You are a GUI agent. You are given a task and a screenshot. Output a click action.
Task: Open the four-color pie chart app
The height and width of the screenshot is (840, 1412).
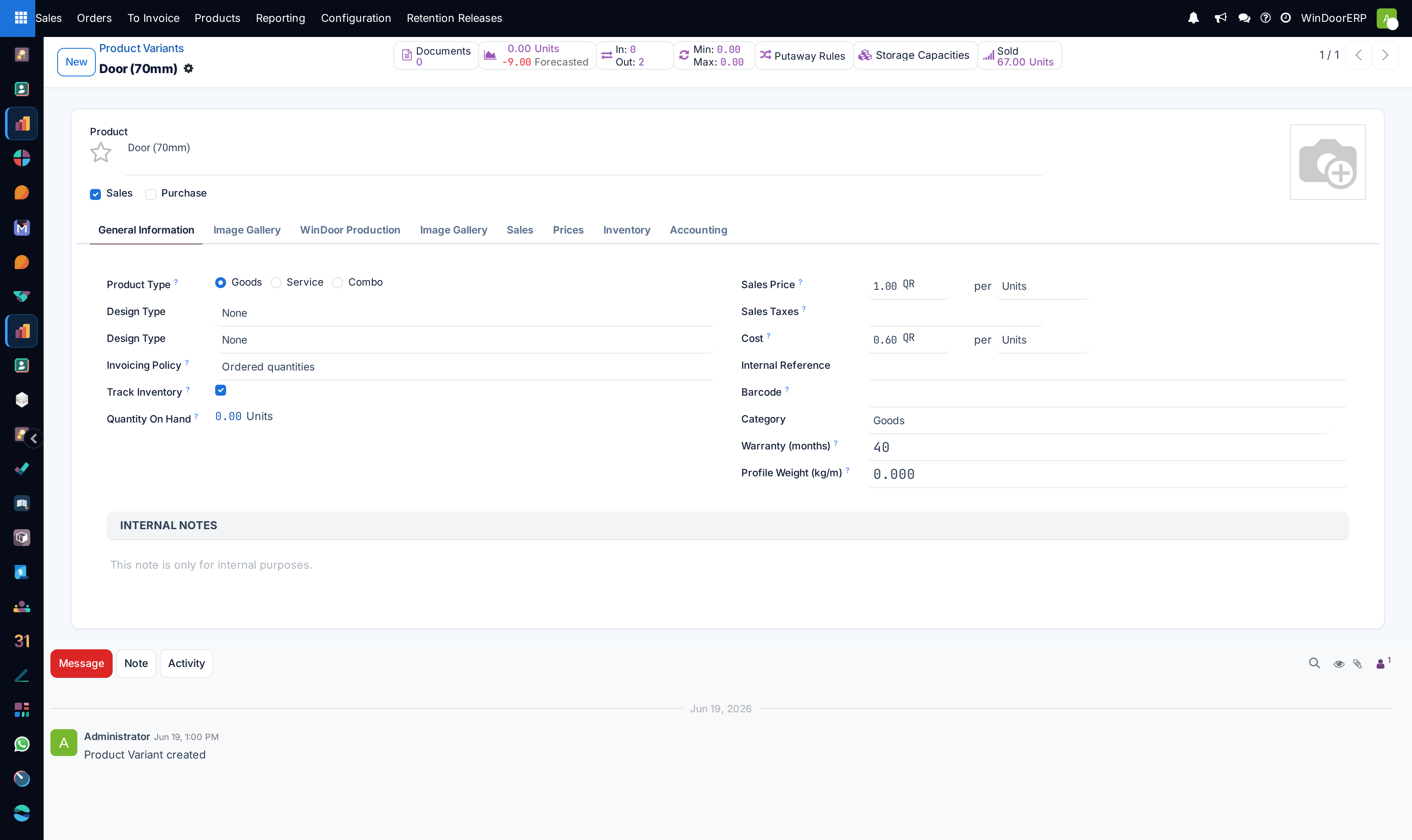coord(21,158)
